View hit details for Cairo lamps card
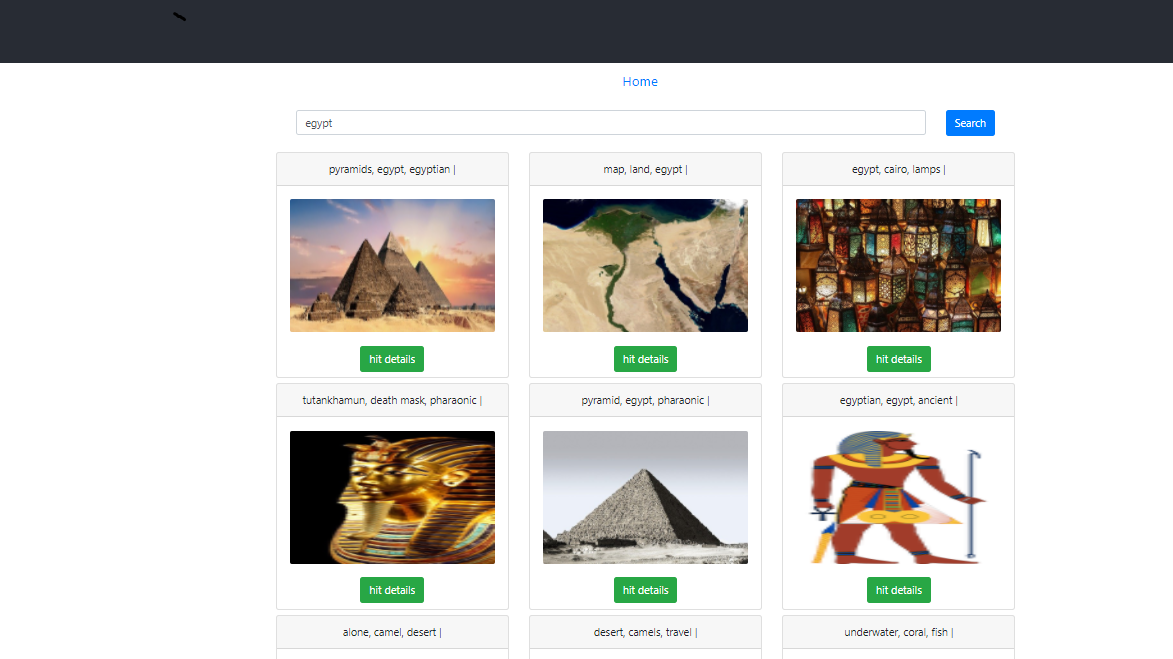The width and height of the screenshot is (1173, 659). pyautogui.click(x=898, y=359)
